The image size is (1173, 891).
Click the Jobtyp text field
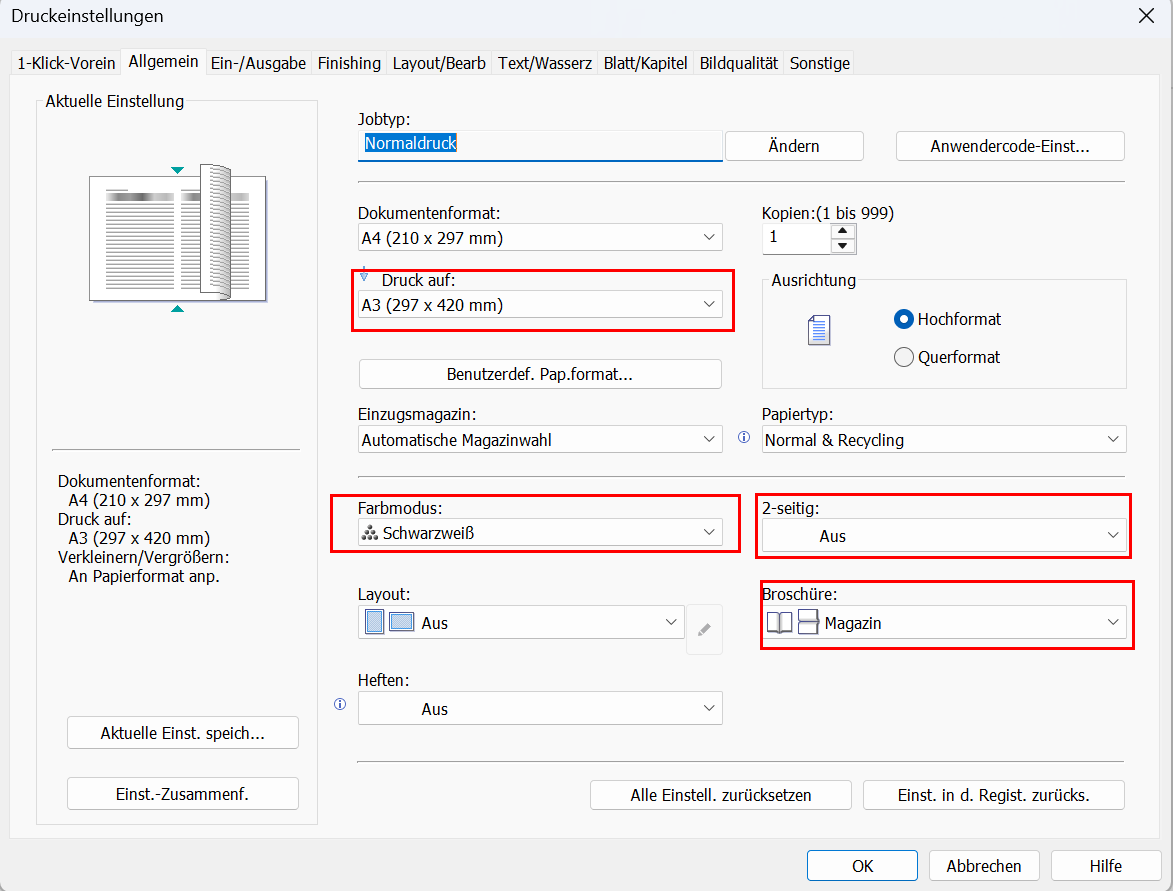click(x=540, y=144)
